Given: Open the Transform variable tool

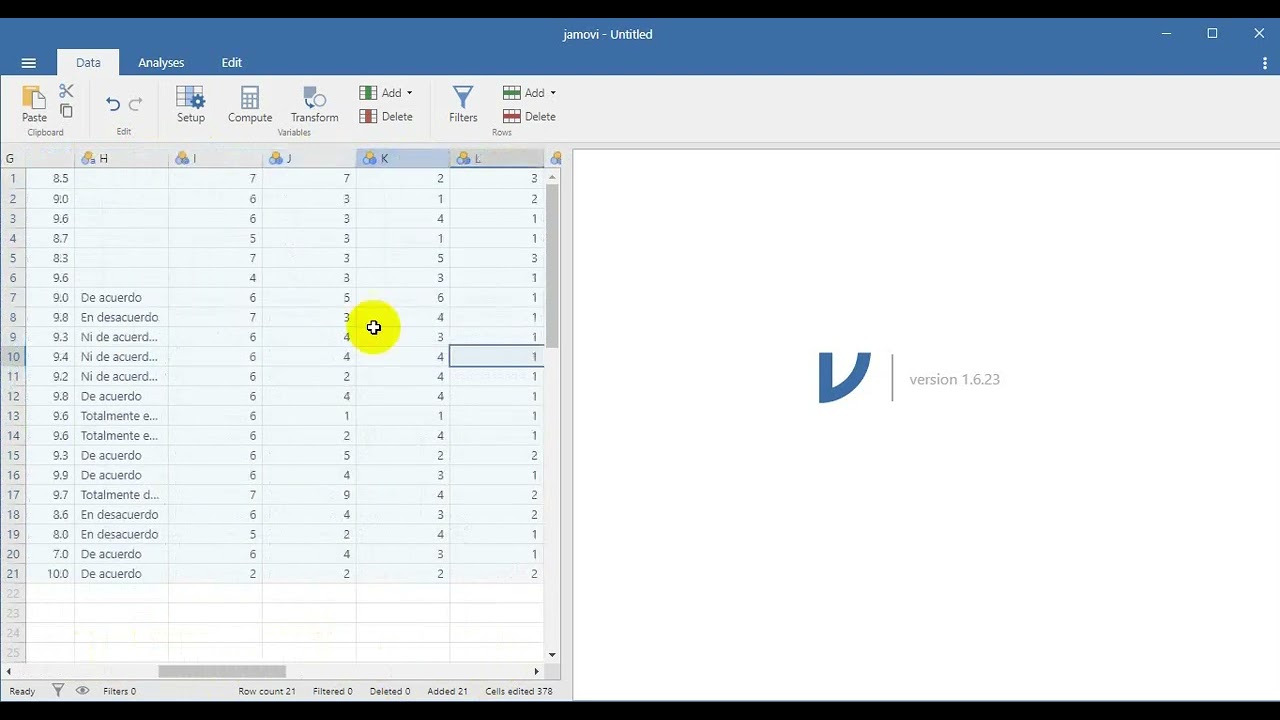Looking at the screenshot, I should (x=314, y=104).
